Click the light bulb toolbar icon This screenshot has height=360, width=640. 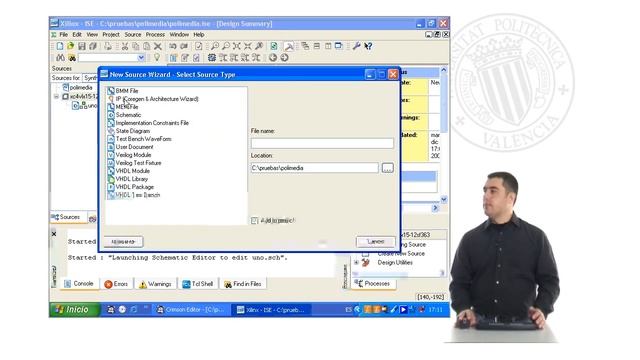(x=157, y=58)
